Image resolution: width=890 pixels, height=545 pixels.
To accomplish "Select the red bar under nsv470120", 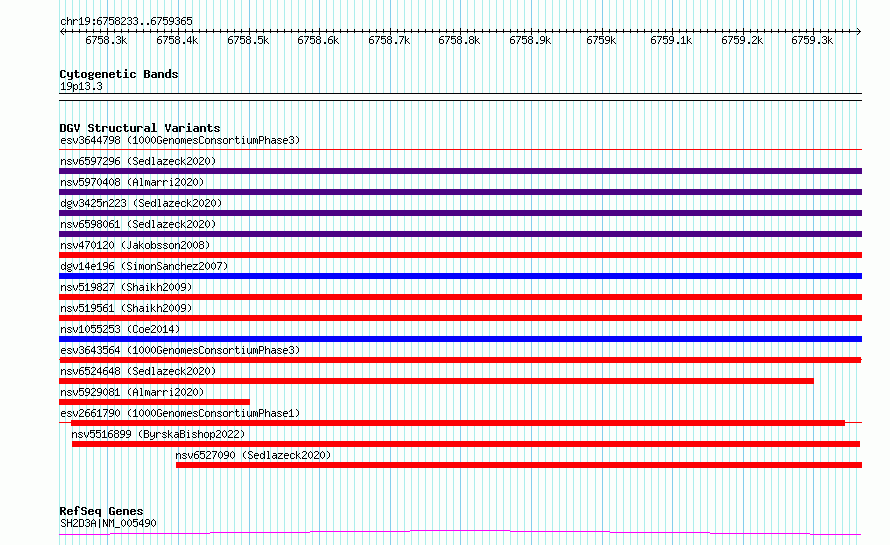I will coord(460,255).
